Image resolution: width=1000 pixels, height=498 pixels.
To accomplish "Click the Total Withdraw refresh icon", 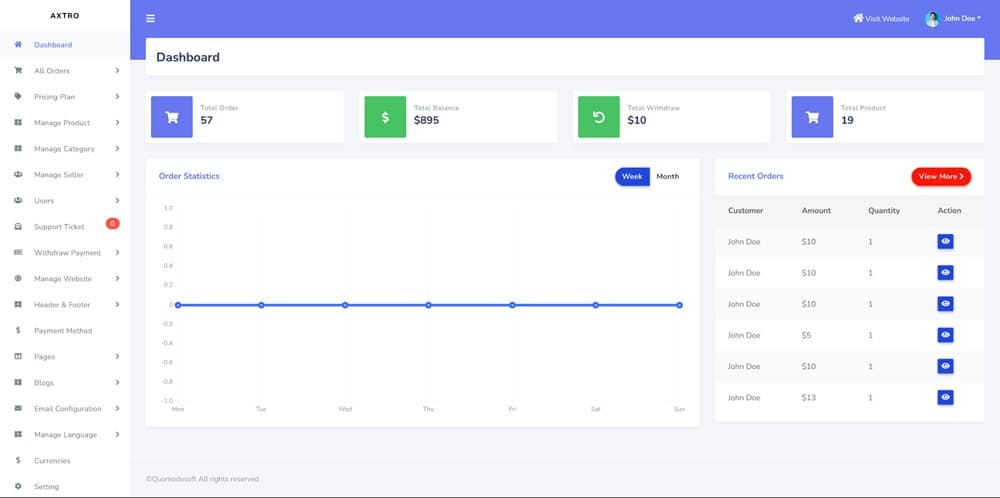I will pos(598,116).
